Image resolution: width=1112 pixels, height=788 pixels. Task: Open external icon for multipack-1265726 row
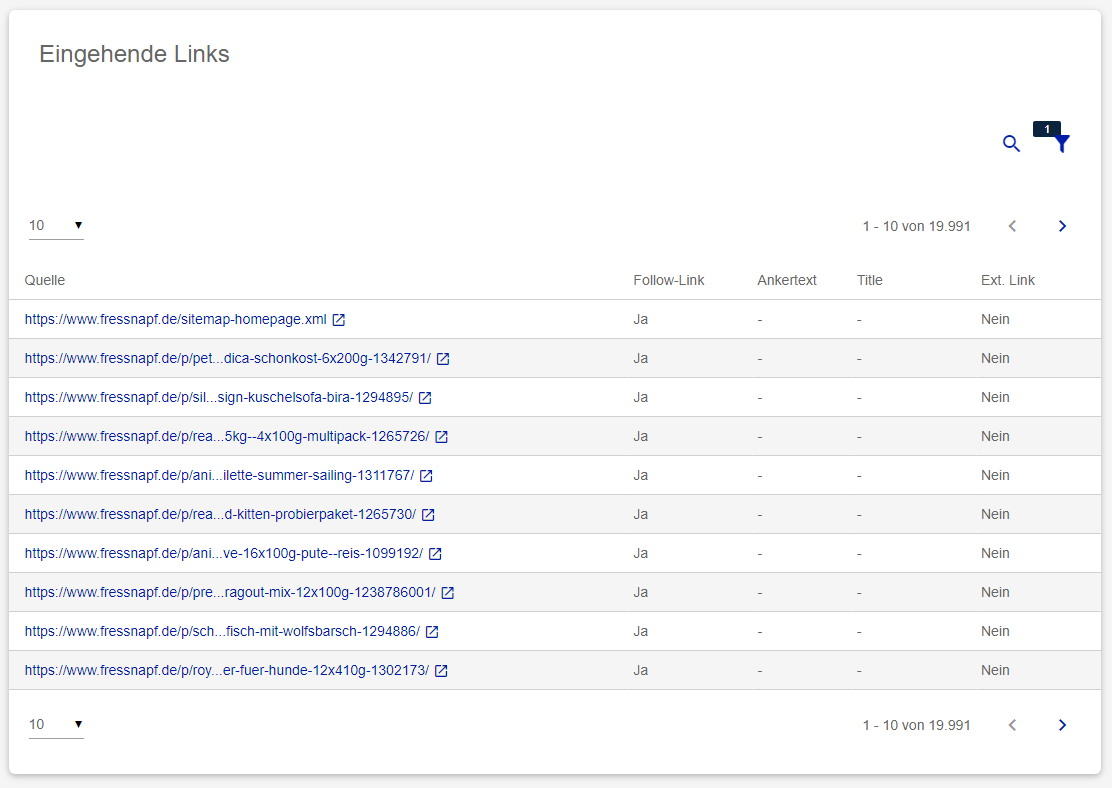coord(441,437)
